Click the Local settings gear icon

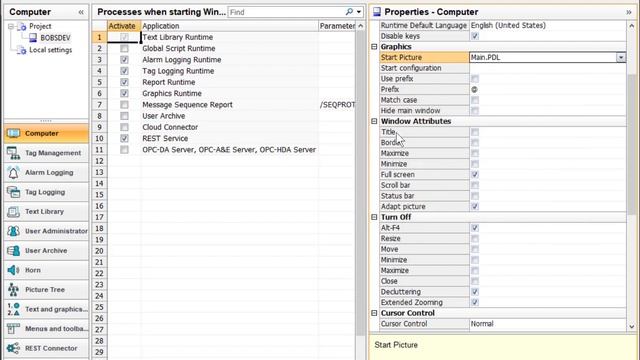(22, 50)
